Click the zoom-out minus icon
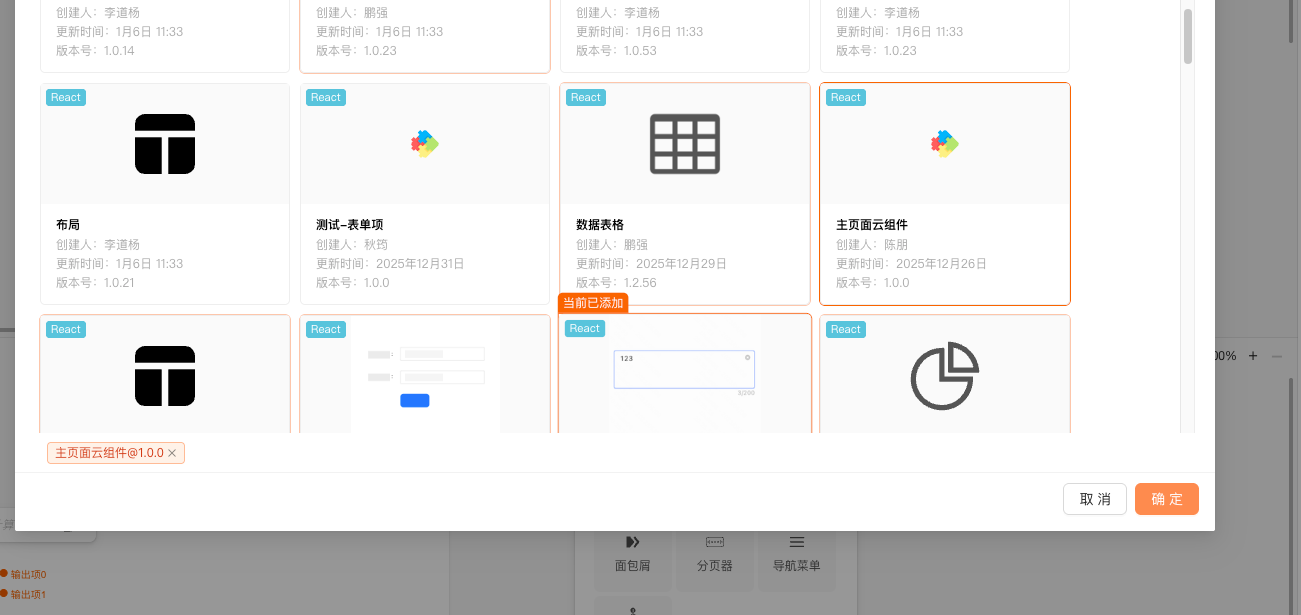This screenshot has width=1301, height=615. [x=1277, y=356]
